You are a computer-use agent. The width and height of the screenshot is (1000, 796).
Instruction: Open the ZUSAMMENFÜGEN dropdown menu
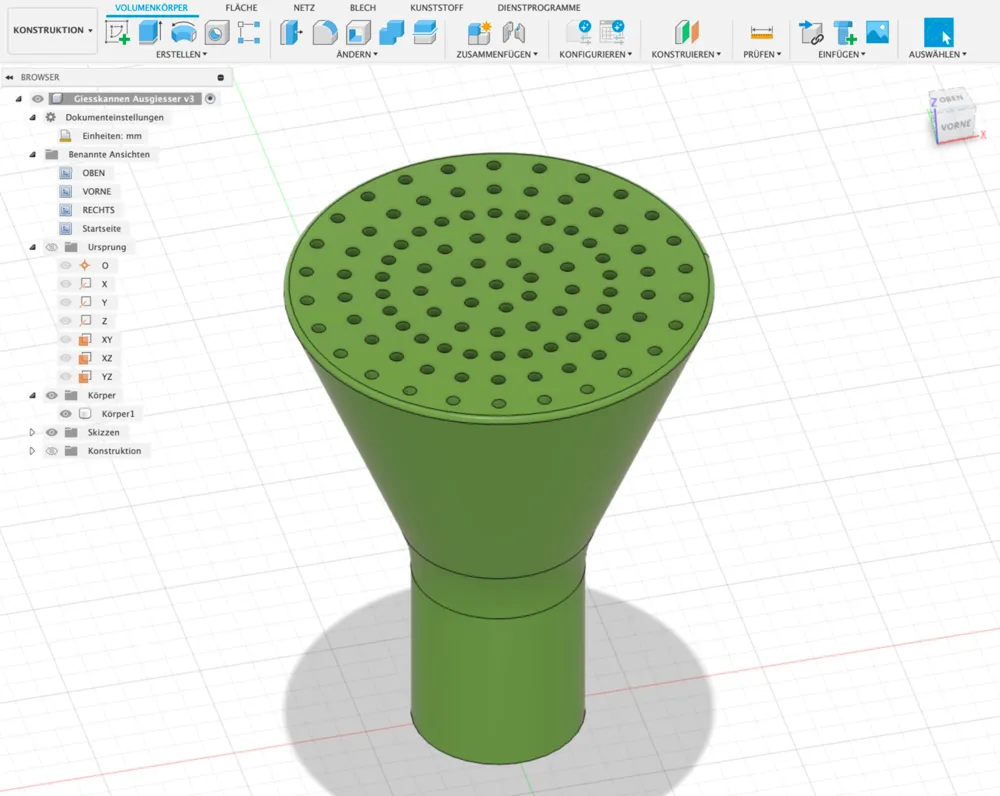click(x=497, y=54)
